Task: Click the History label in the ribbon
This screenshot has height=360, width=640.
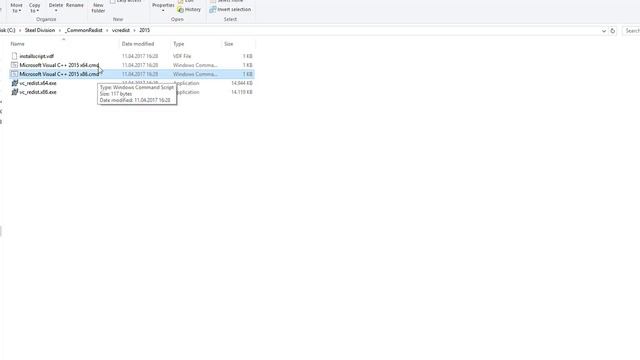Action: pyautogui.click(x=193, y=9)
